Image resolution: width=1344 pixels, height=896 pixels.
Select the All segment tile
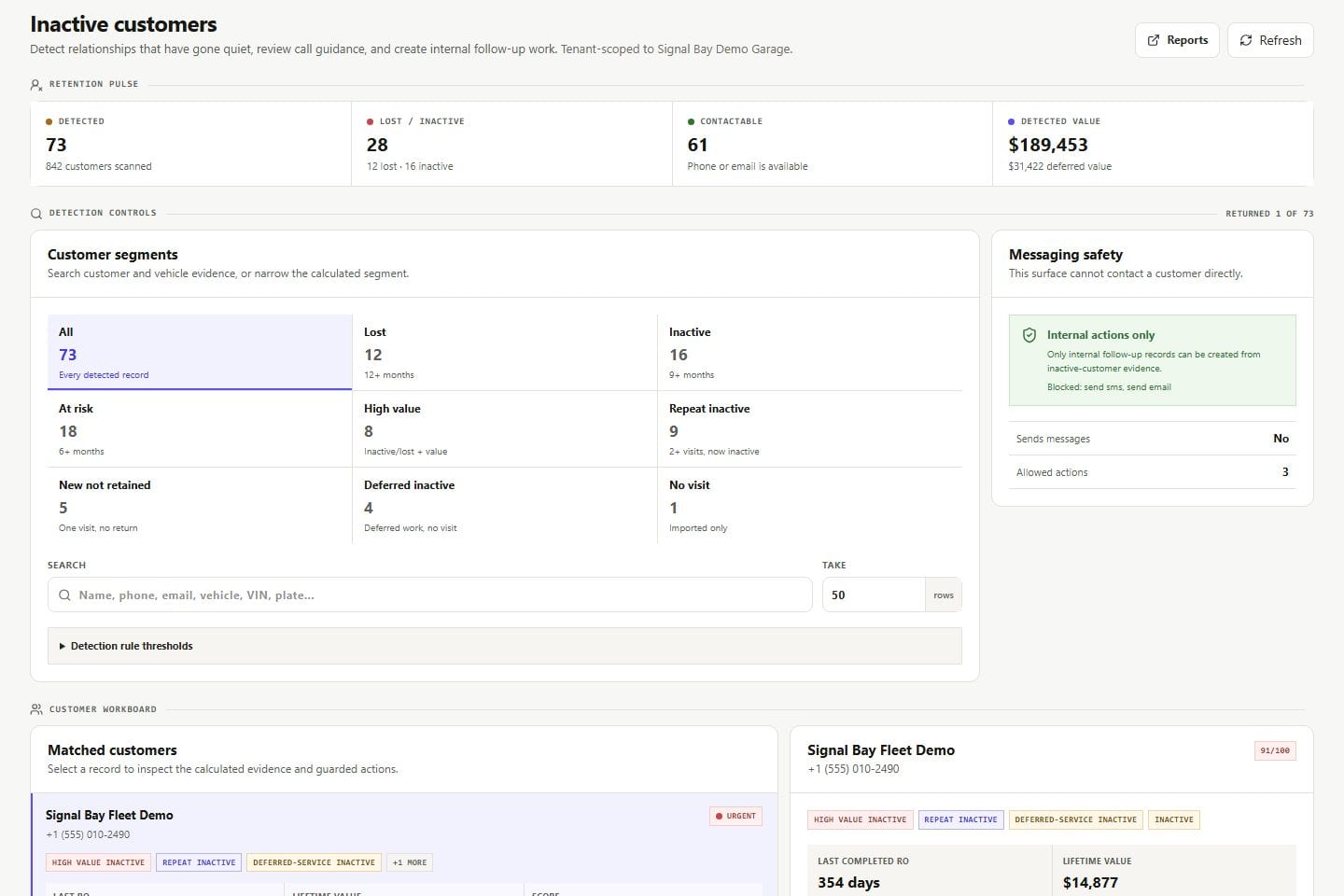[200, 352]
